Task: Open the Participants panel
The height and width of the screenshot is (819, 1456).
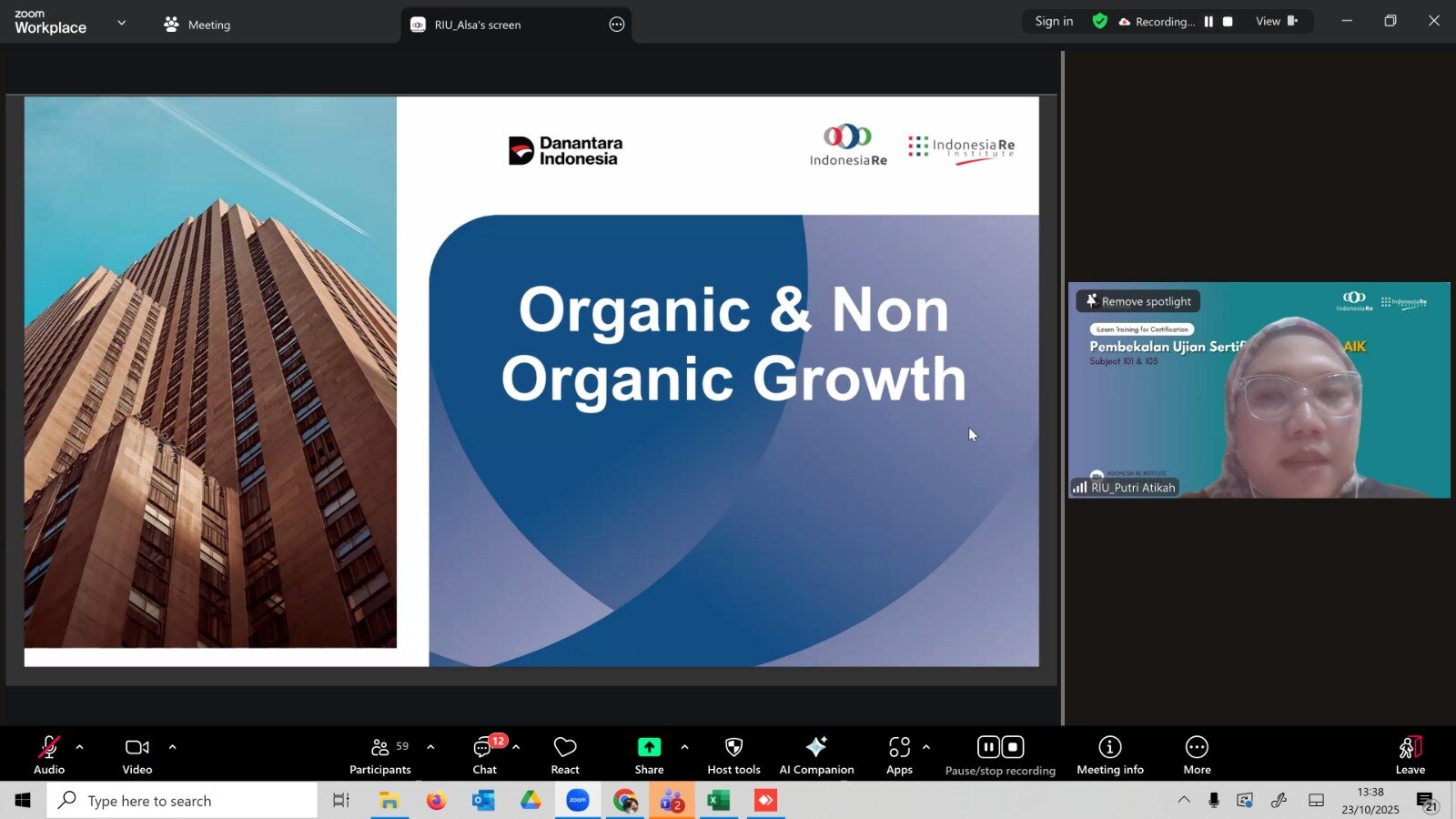Action: pyautogui.click(x=380, y=755)
